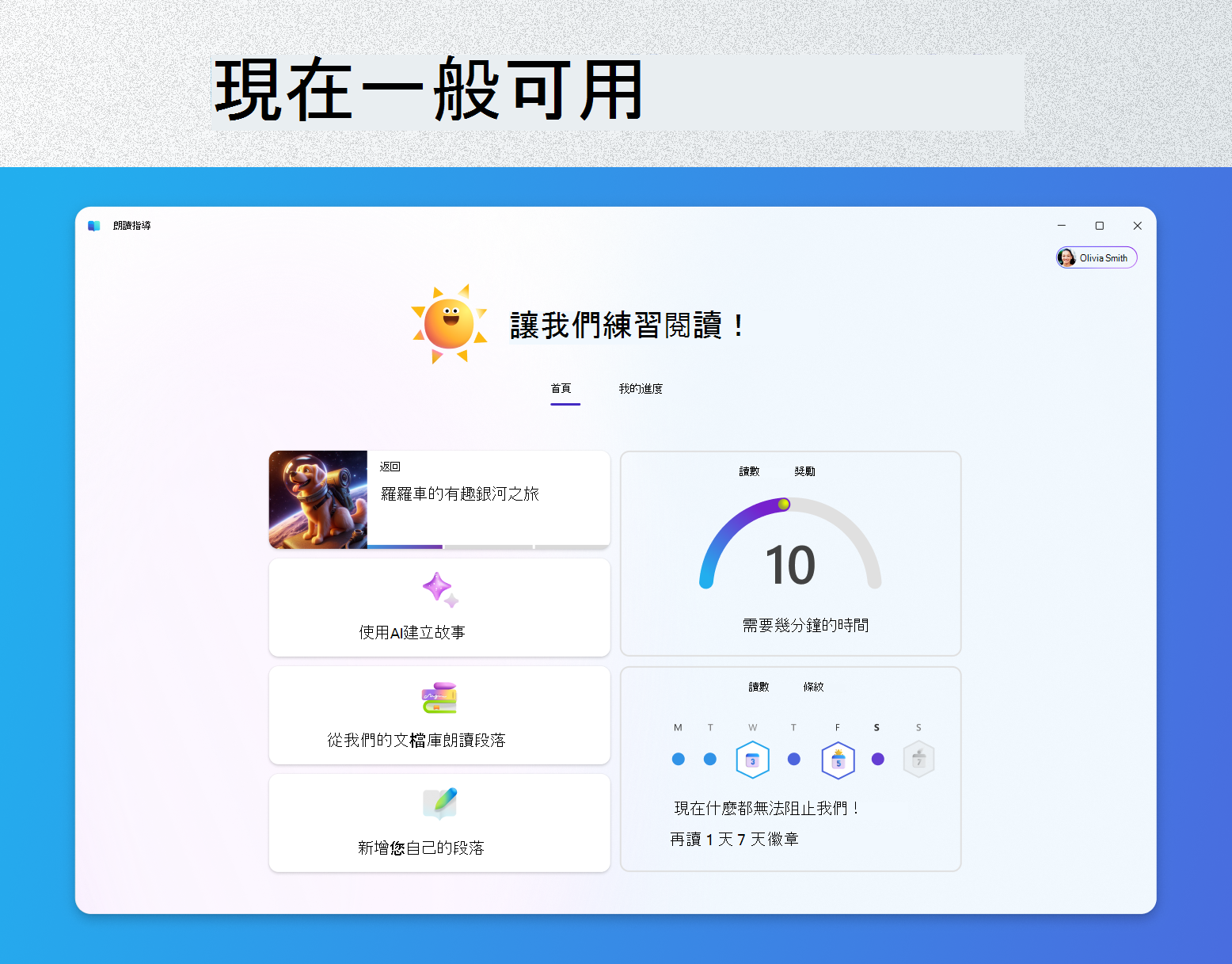Maximize the Reading Coach window
Screen dimensions: 1232x964
click(x=1100, y=226)
